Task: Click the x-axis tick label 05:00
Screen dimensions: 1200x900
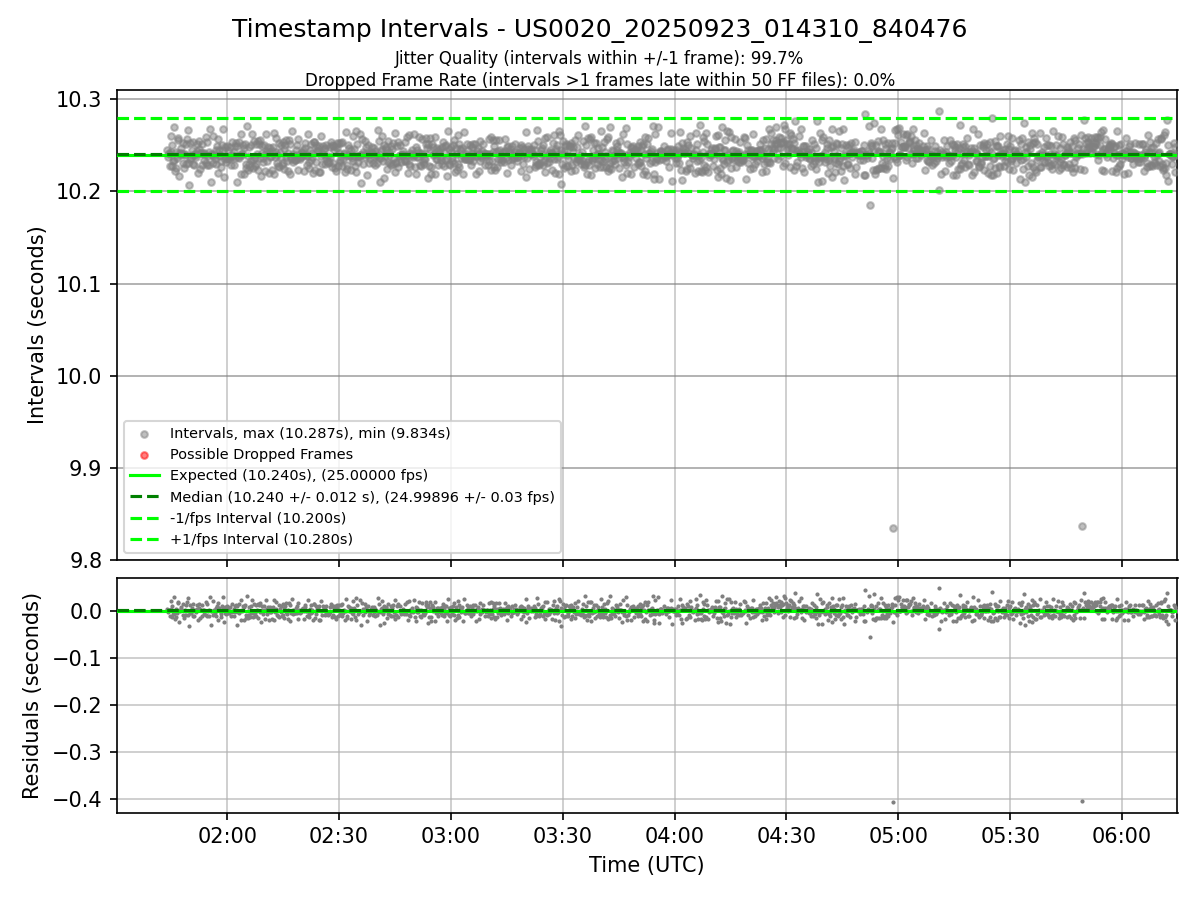Action: point(898,835)
